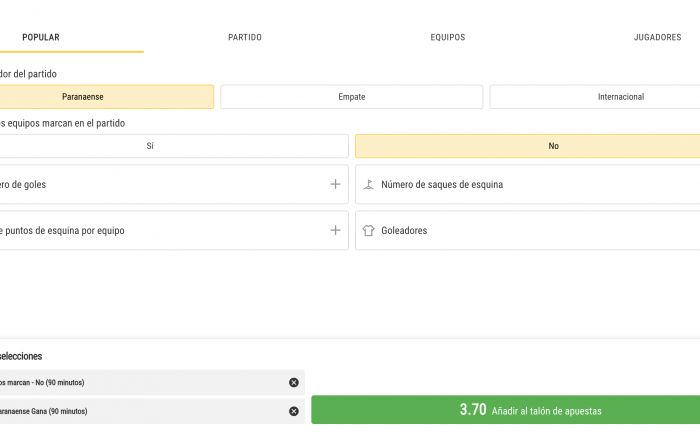Switch to the PARTIDO tab
The height and width of the screenshot is (441, 700).
245,37
